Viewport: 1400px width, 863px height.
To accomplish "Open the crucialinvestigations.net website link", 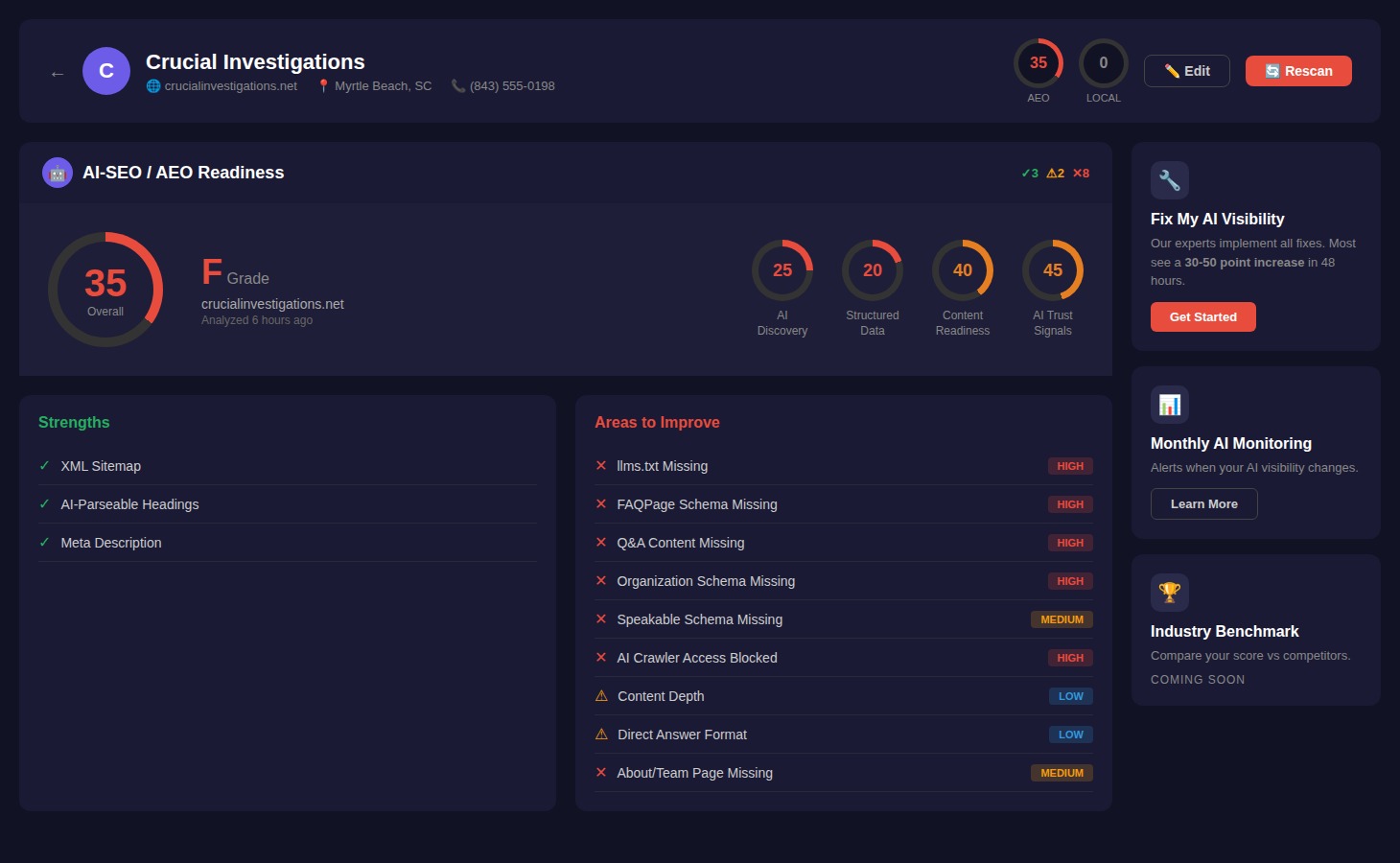I will [230, 86].
